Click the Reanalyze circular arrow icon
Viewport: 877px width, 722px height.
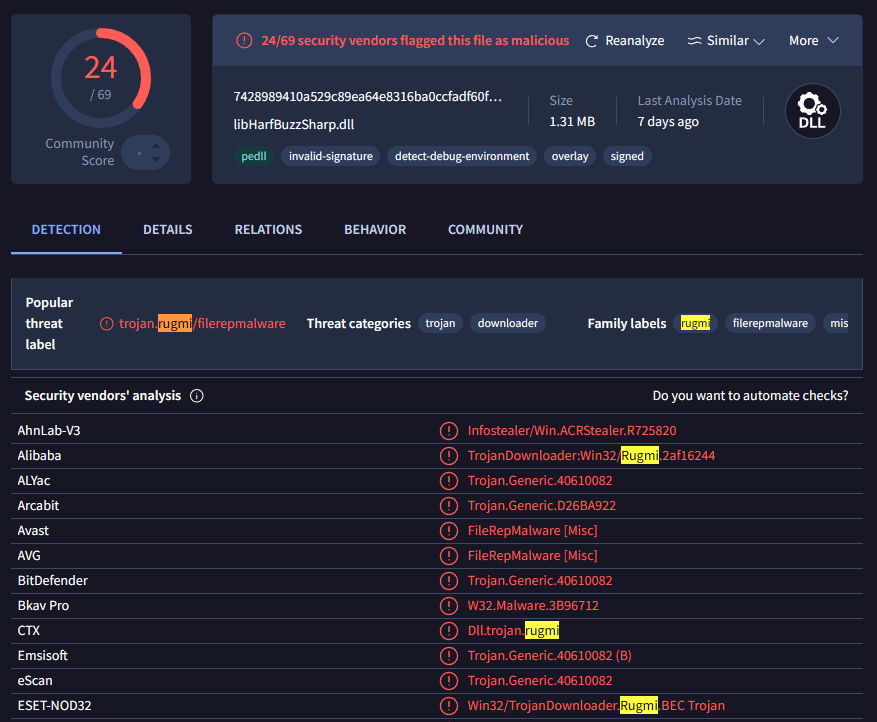[x=591, y=41]
